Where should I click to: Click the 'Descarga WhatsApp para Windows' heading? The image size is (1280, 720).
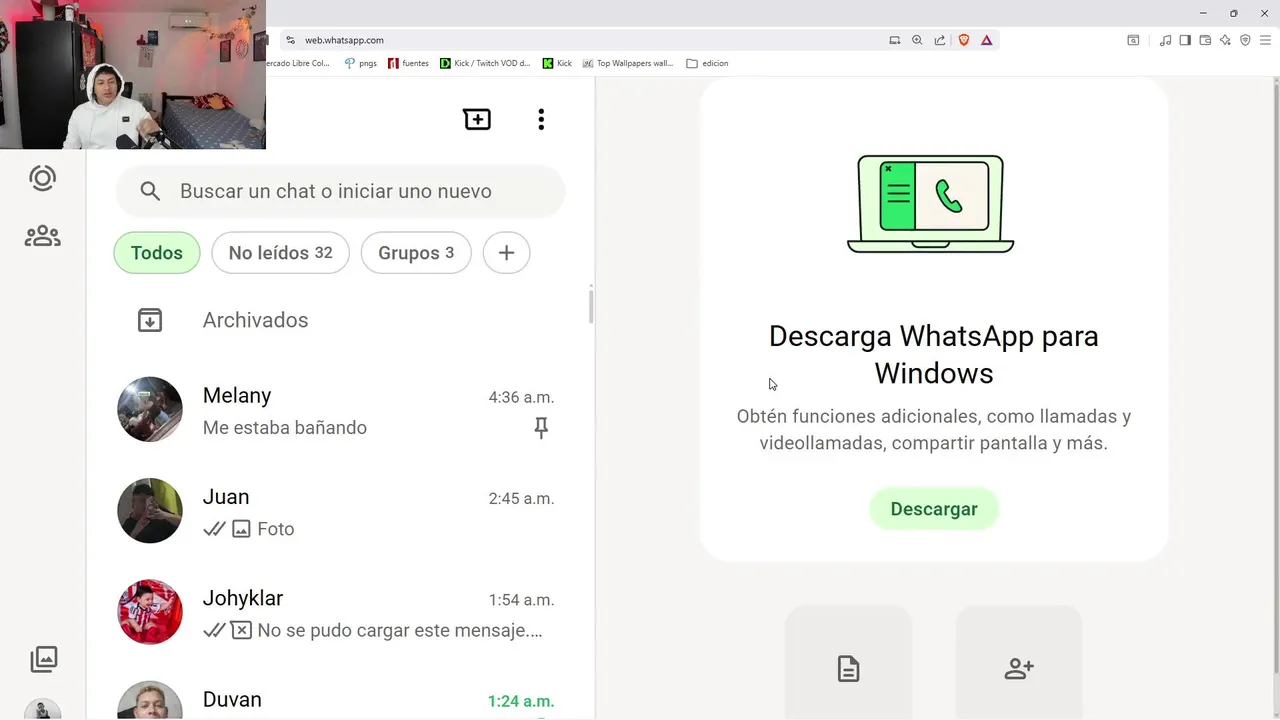pyautogui.click(x=934, y=354)
